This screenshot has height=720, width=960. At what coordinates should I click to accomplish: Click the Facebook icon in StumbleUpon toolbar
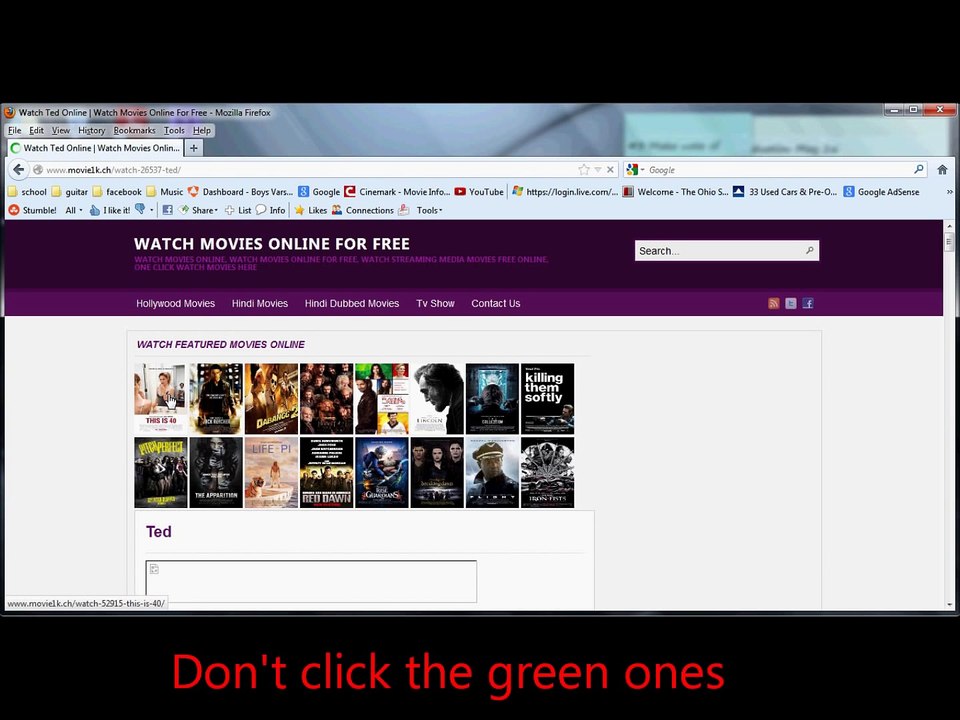(x=167, y=210)
